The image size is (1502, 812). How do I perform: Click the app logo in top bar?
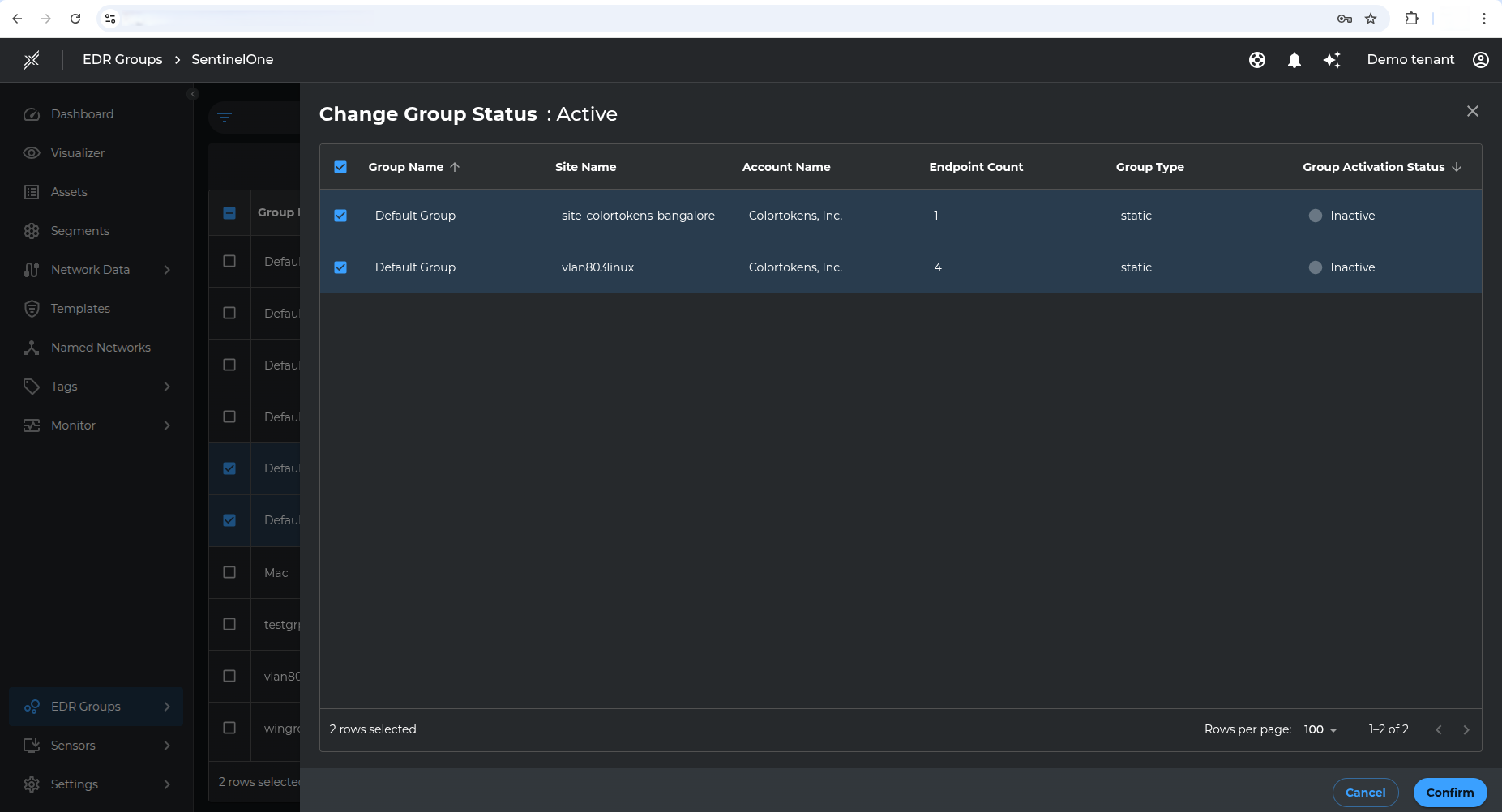tap(32, 60)
